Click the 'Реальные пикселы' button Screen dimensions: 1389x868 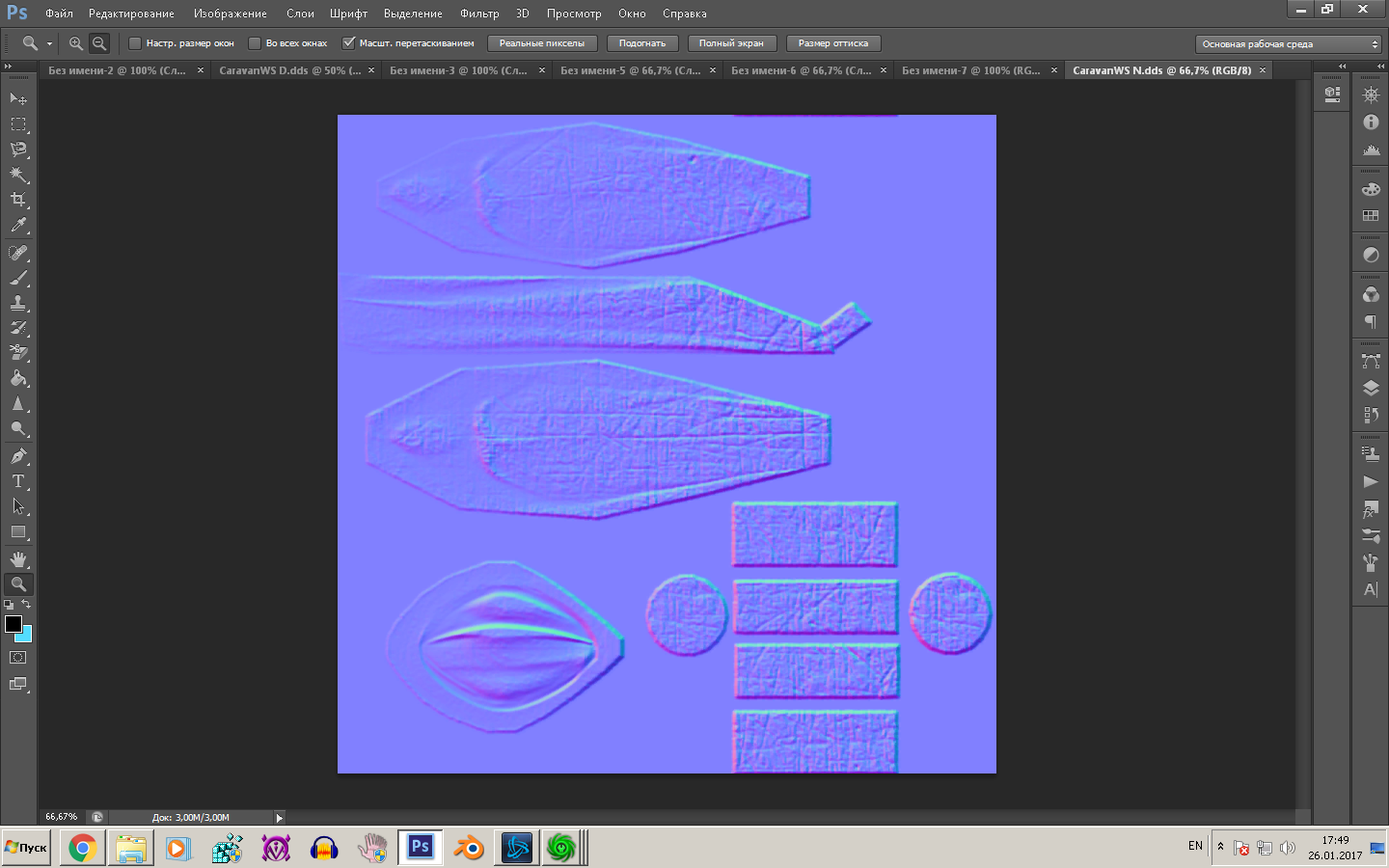pos(542,43)
